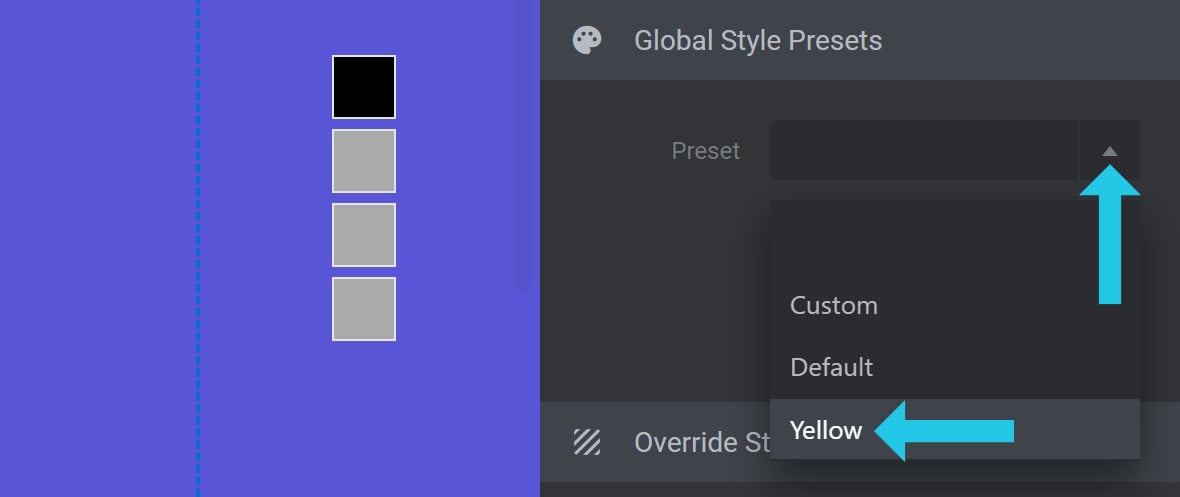Click the cyan arrow pointing at Yellow
Viewport: 1180px width, 497px height.
(945, 431)
